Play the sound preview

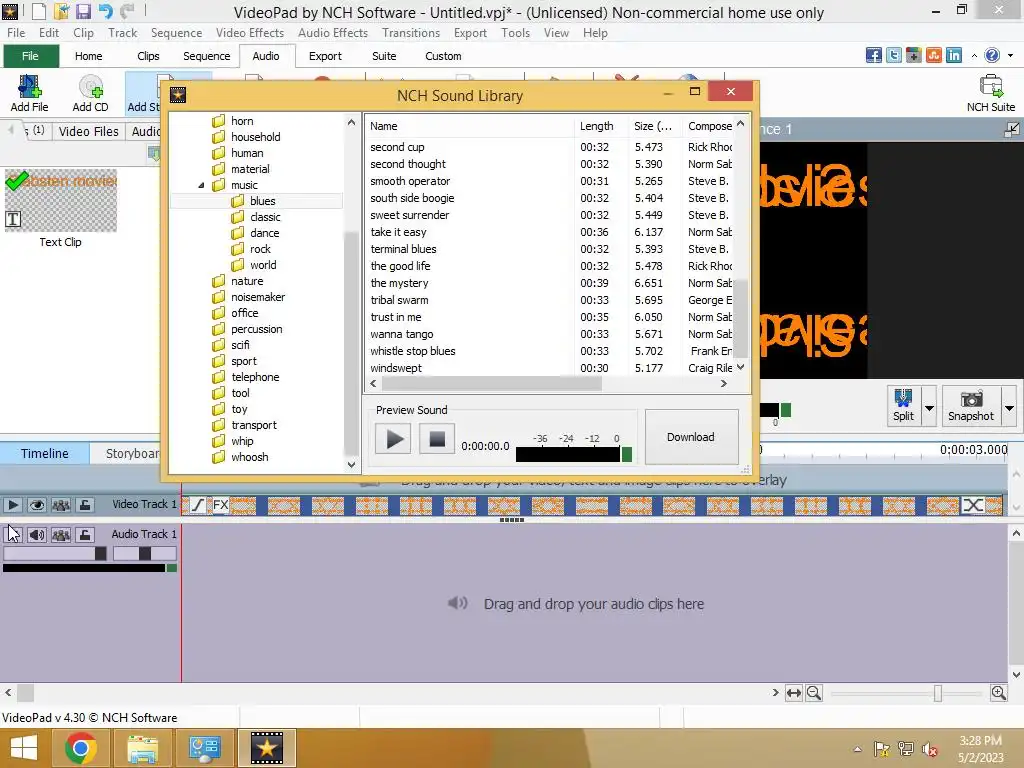pyautogui.click(x=393, y=439)
